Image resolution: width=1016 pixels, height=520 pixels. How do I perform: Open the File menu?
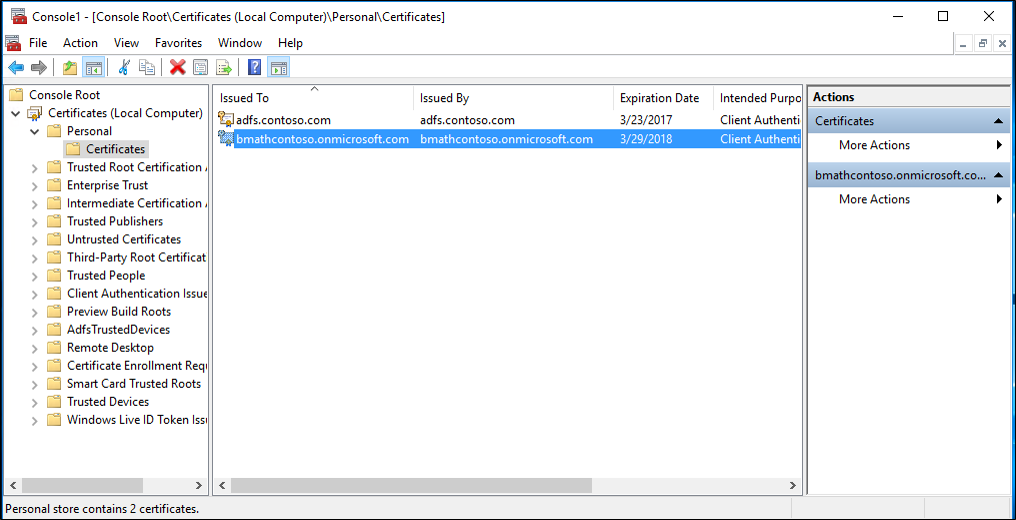point(38,43)
